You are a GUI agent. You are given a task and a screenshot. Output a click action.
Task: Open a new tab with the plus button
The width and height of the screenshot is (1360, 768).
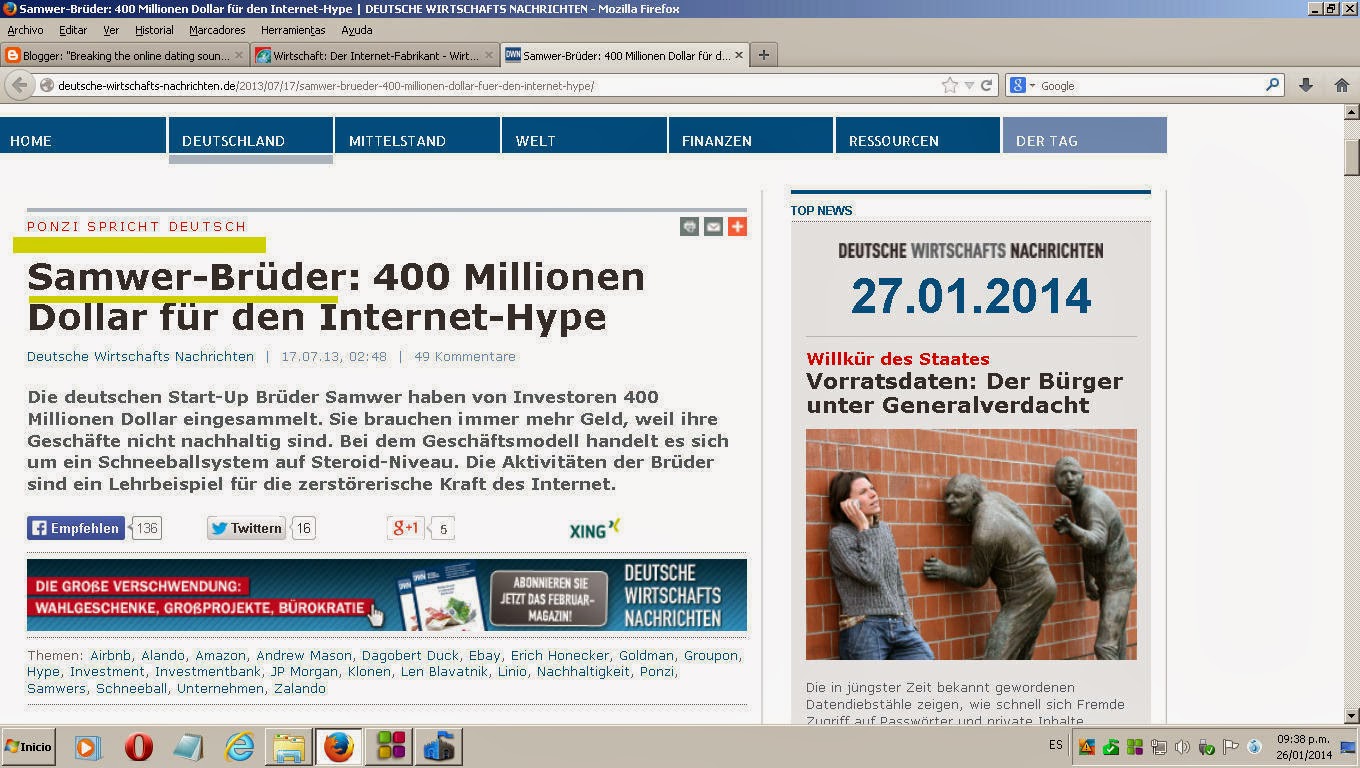[x=763, y=55]
